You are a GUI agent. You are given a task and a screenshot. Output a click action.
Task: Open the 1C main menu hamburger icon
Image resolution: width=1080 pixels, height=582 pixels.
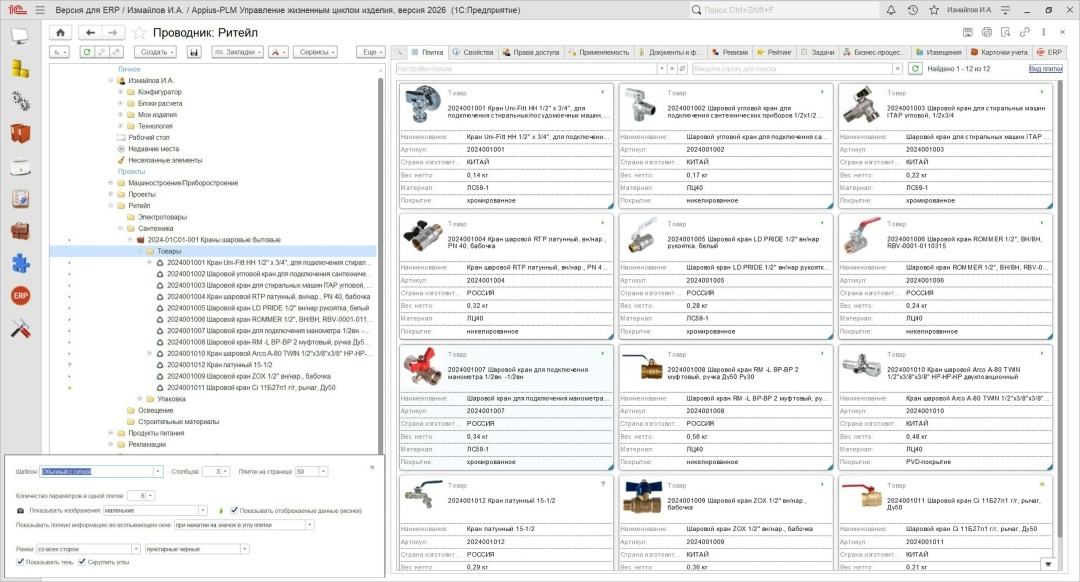point(40,10)
